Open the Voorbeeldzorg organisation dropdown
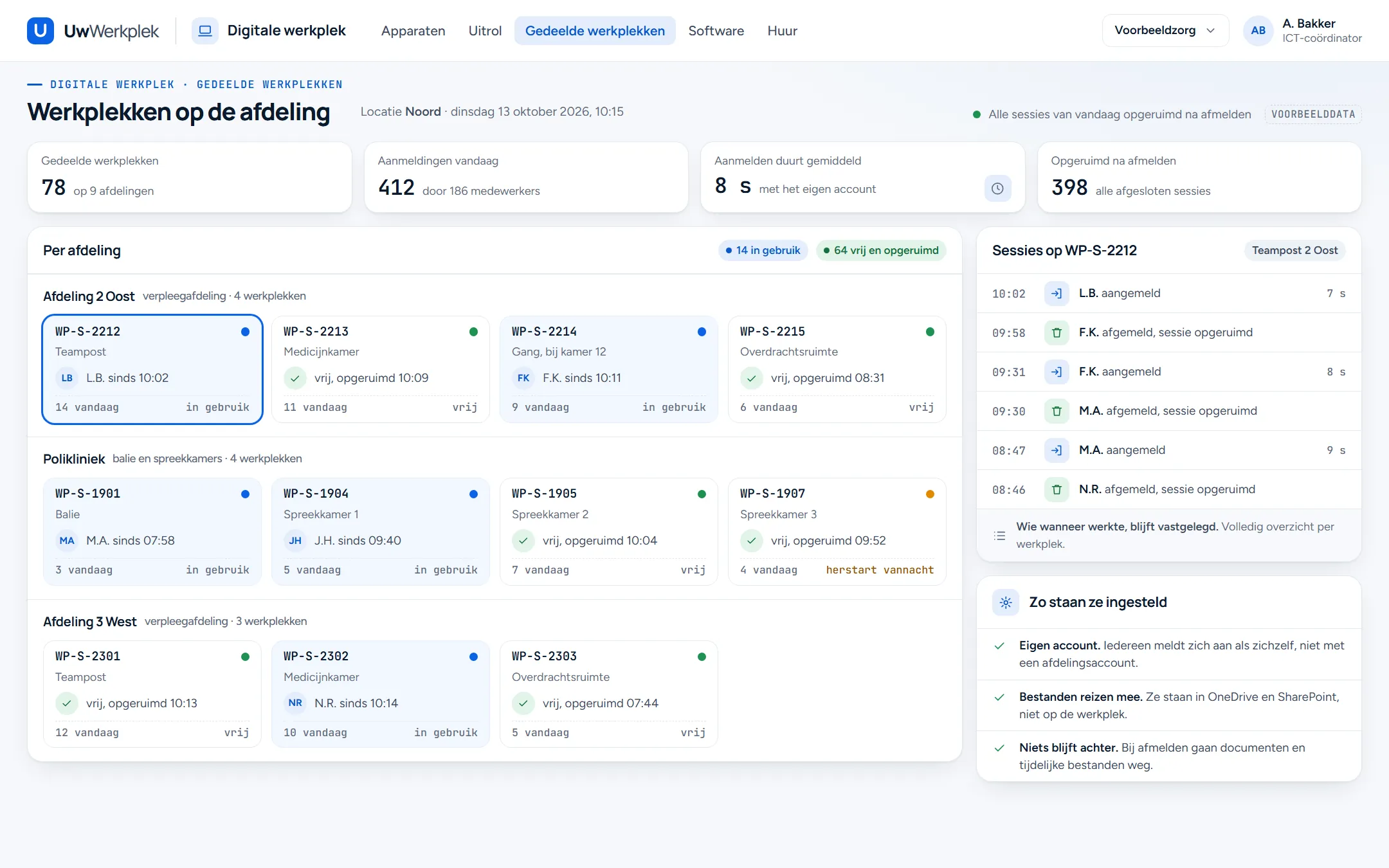The width and height of the screenshot is (1389, 868). pos(1165,30)
